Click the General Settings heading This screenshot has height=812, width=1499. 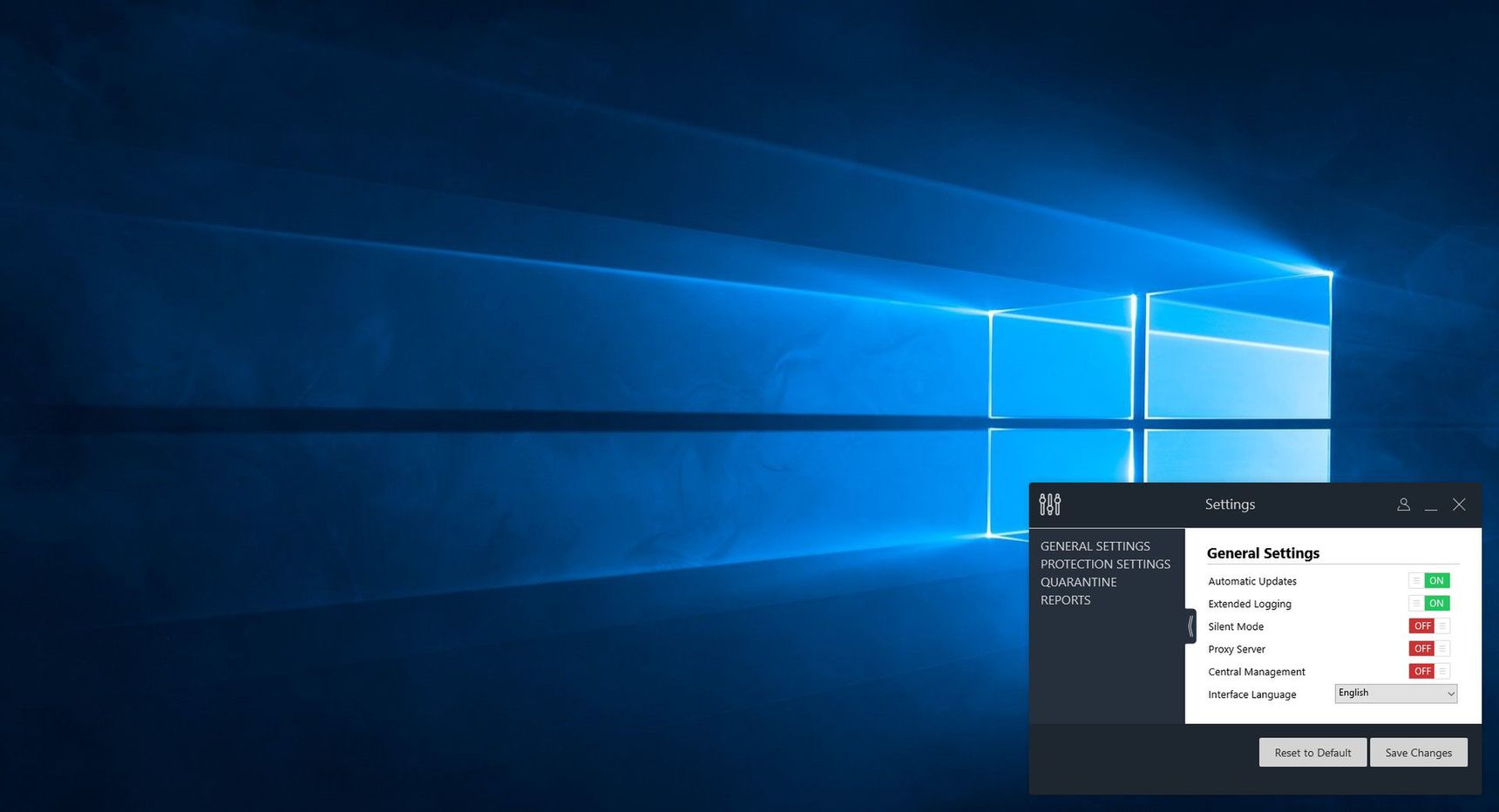1263,553
